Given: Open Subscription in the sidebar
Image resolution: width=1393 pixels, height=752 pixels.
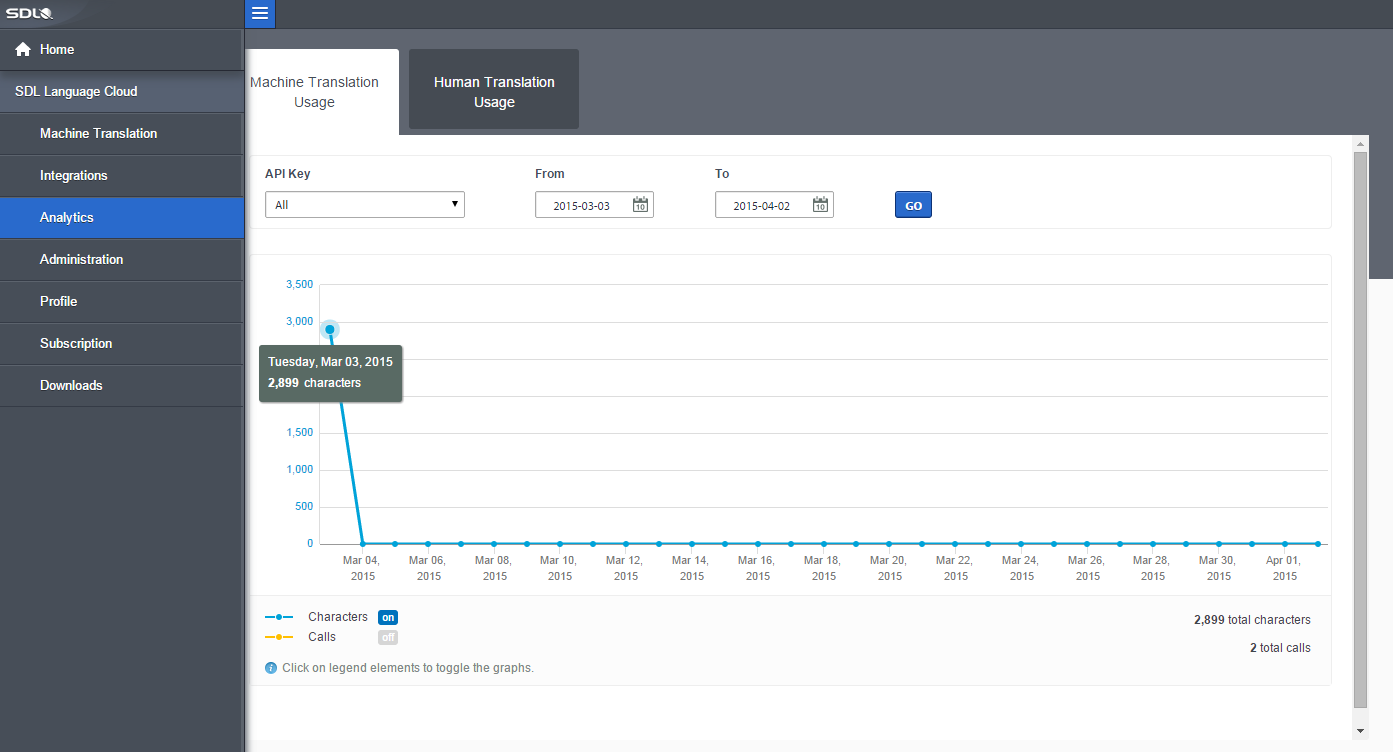Looking at the screenshot, I should pyautogui.click(x=76, y=343).
